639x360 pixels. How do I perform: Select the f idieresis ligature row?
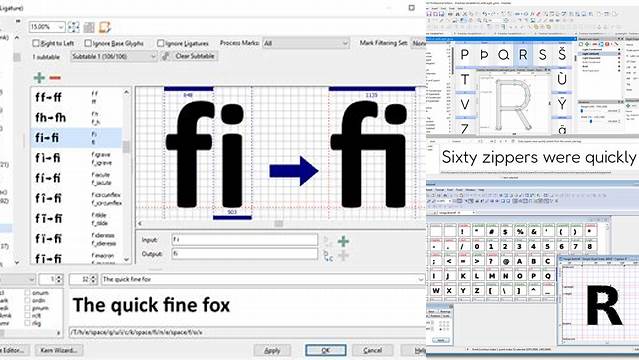[76, 239]
